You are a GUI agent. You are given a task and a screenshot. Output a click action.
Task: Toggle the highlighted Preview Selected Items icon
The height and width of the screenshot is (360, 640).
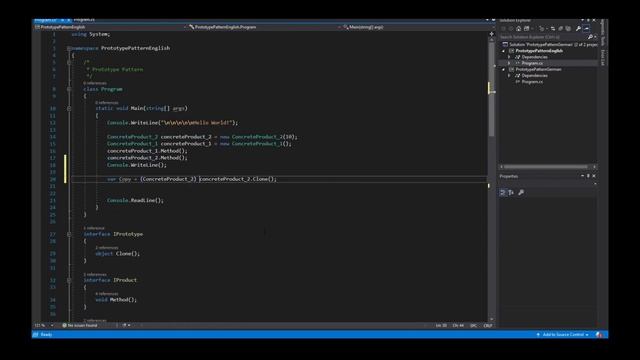[587, 29]
